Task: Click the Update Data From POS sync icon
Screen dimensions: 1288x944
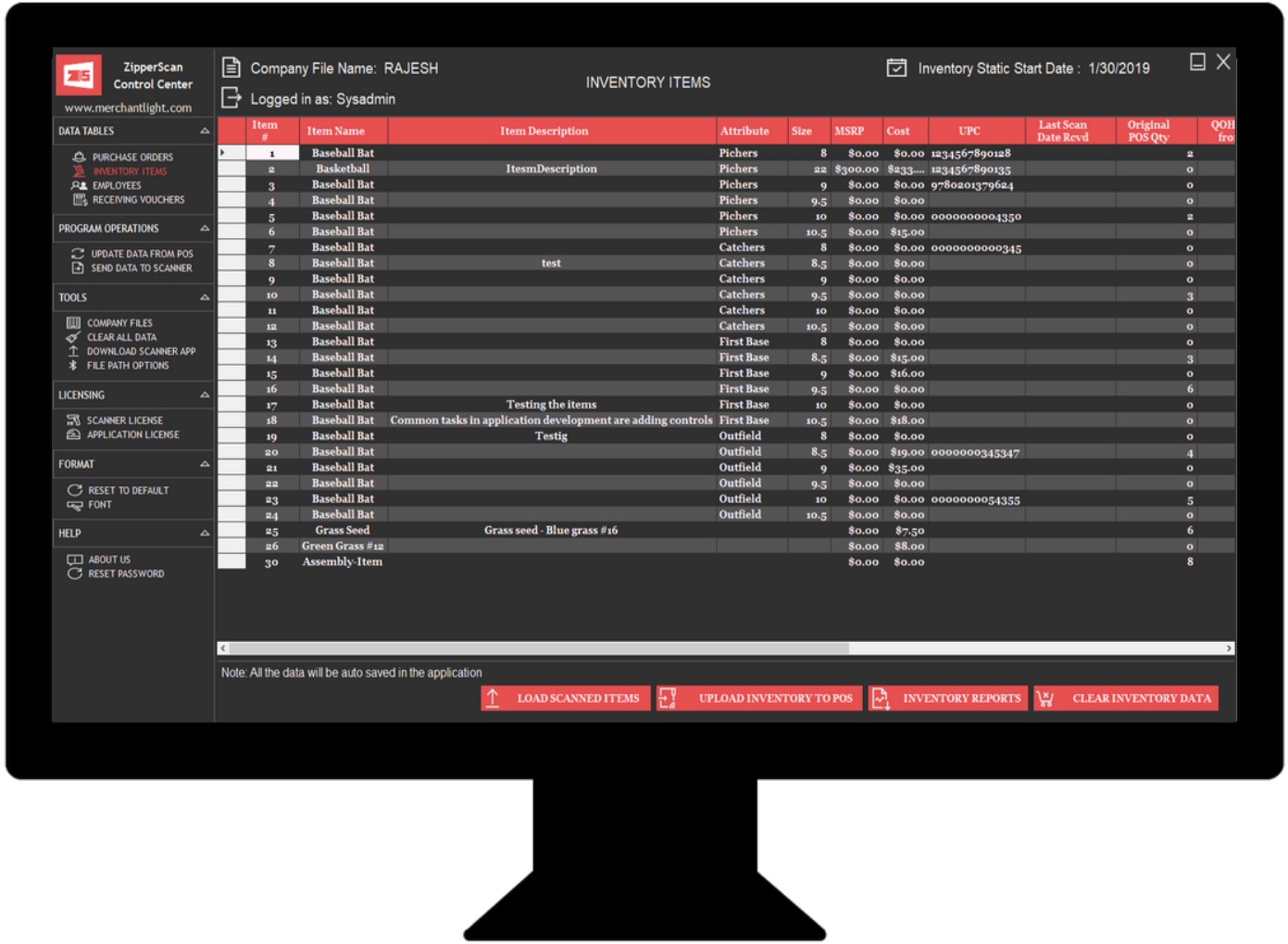Action: click(x=77, y=253)
